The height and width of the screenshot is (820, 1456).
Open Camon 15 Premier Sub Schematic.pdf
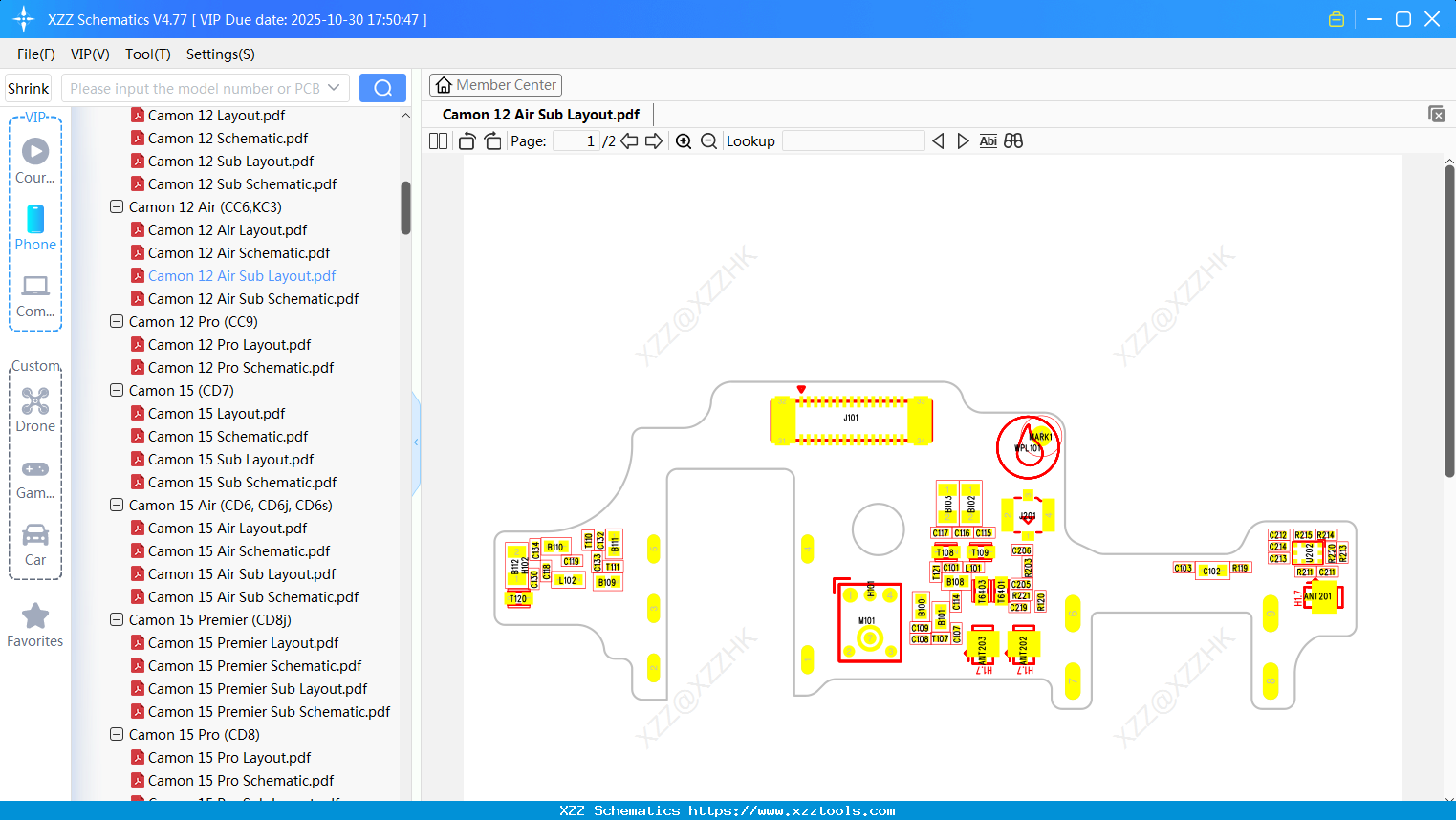269,711
